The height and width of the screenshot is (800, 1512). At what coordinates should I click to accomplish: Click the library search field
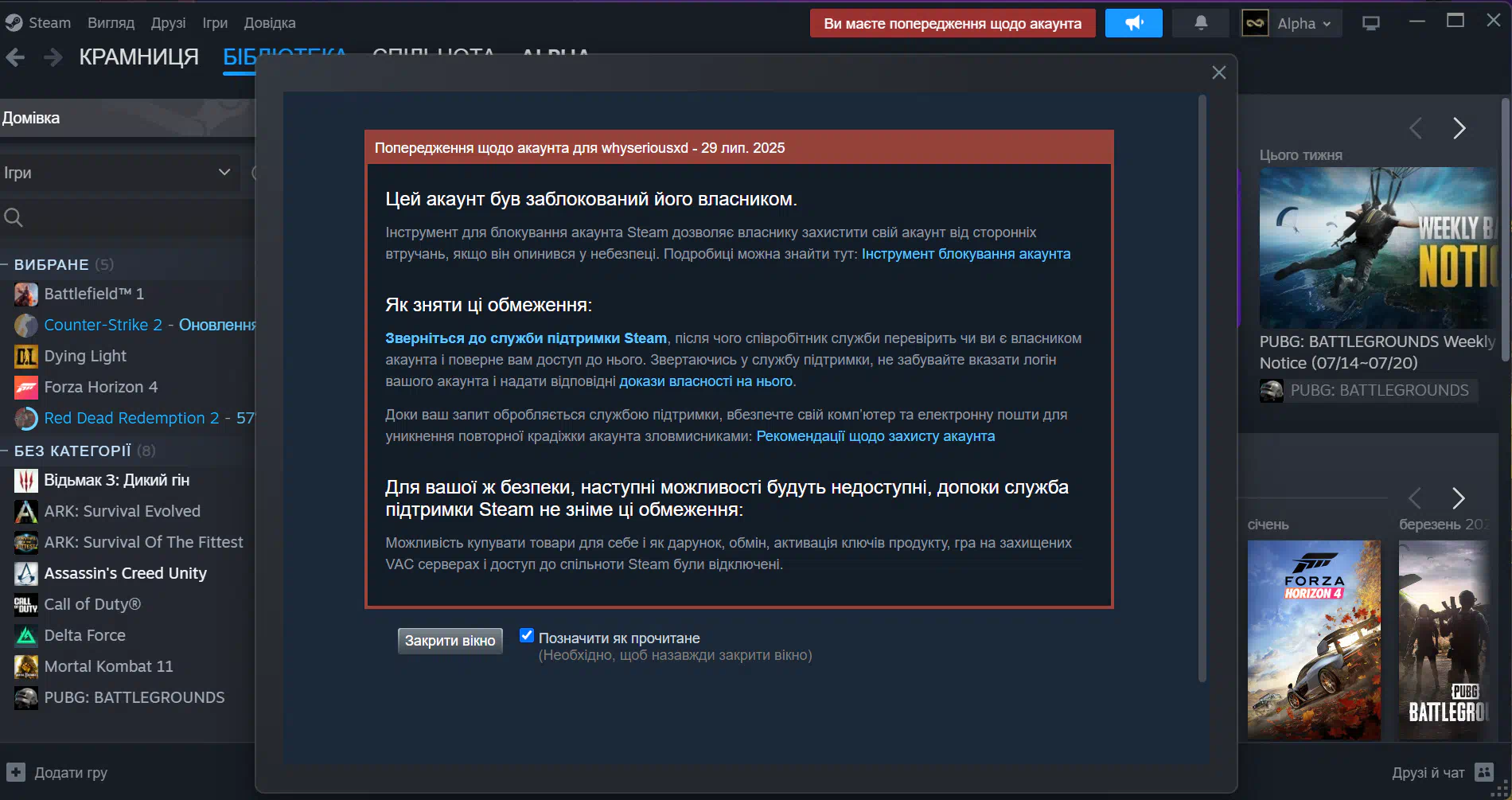(x=127, y=217)
